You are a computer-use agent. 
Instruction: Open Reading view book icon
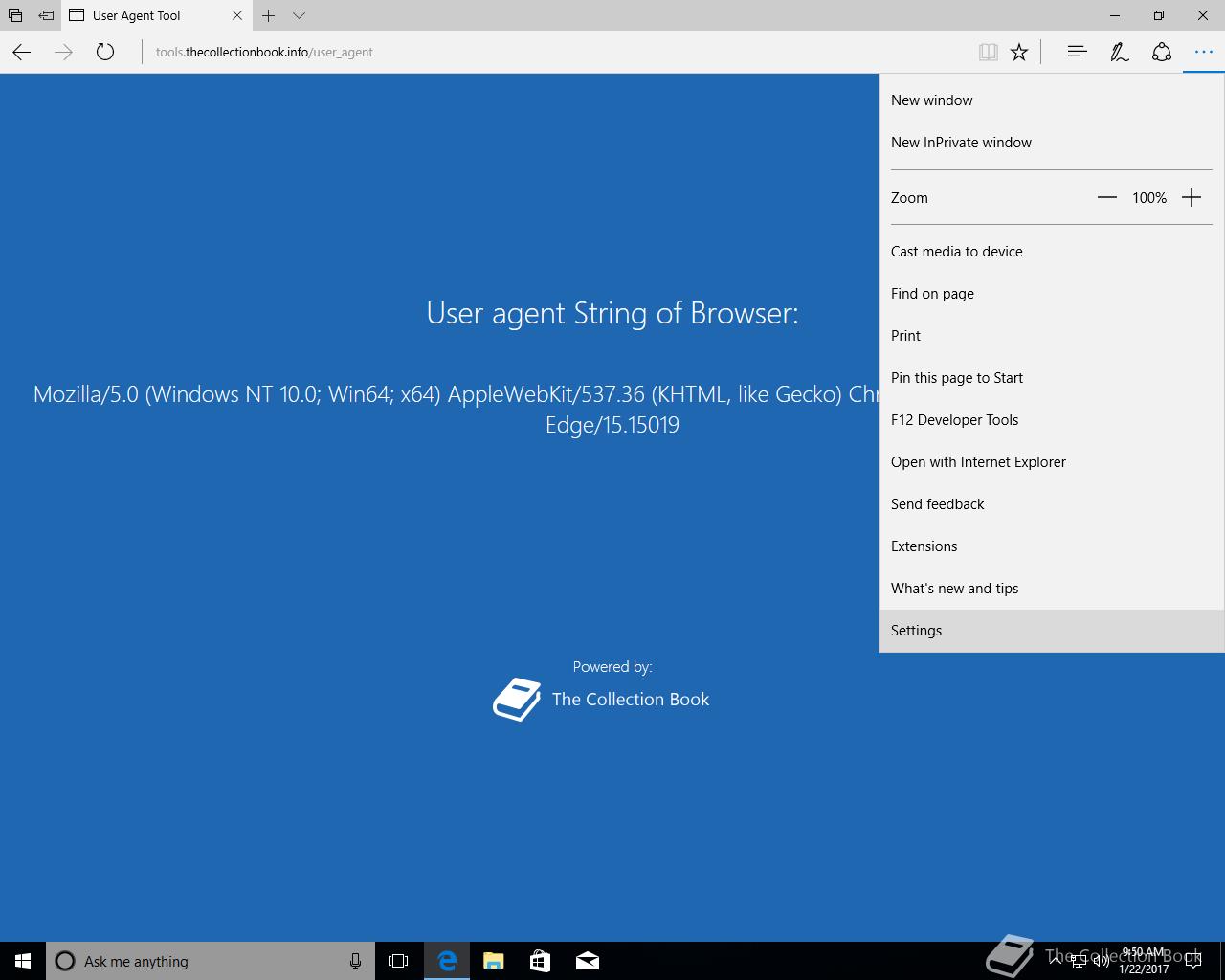tap(989, 52)
